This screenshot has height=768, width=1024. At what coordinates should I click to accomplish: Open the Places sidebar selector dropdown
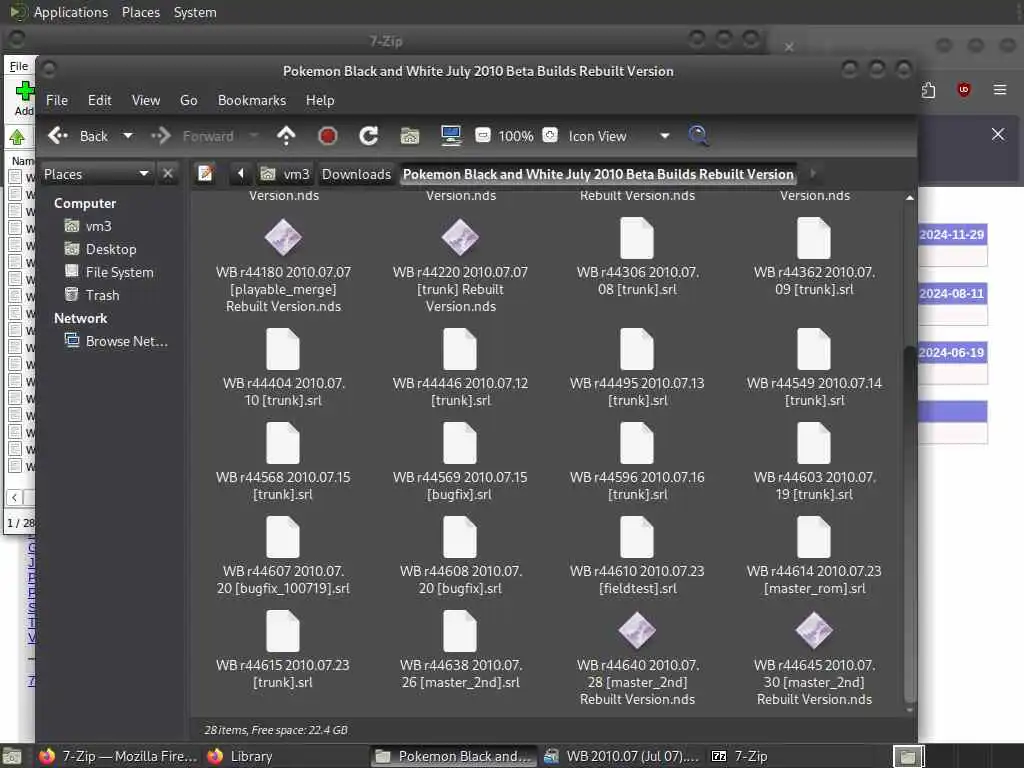pos(97,174)
